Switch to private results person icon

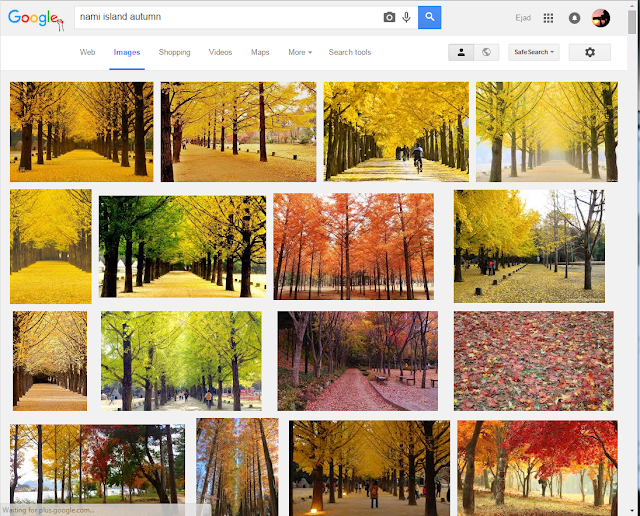[x=461, y=52]
